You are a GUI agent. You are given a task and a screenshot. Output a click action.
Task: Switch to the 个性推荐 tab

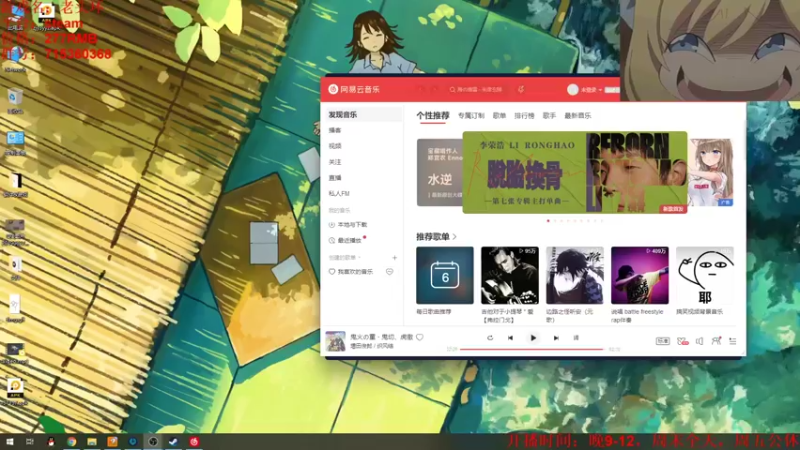click(433, 116)
